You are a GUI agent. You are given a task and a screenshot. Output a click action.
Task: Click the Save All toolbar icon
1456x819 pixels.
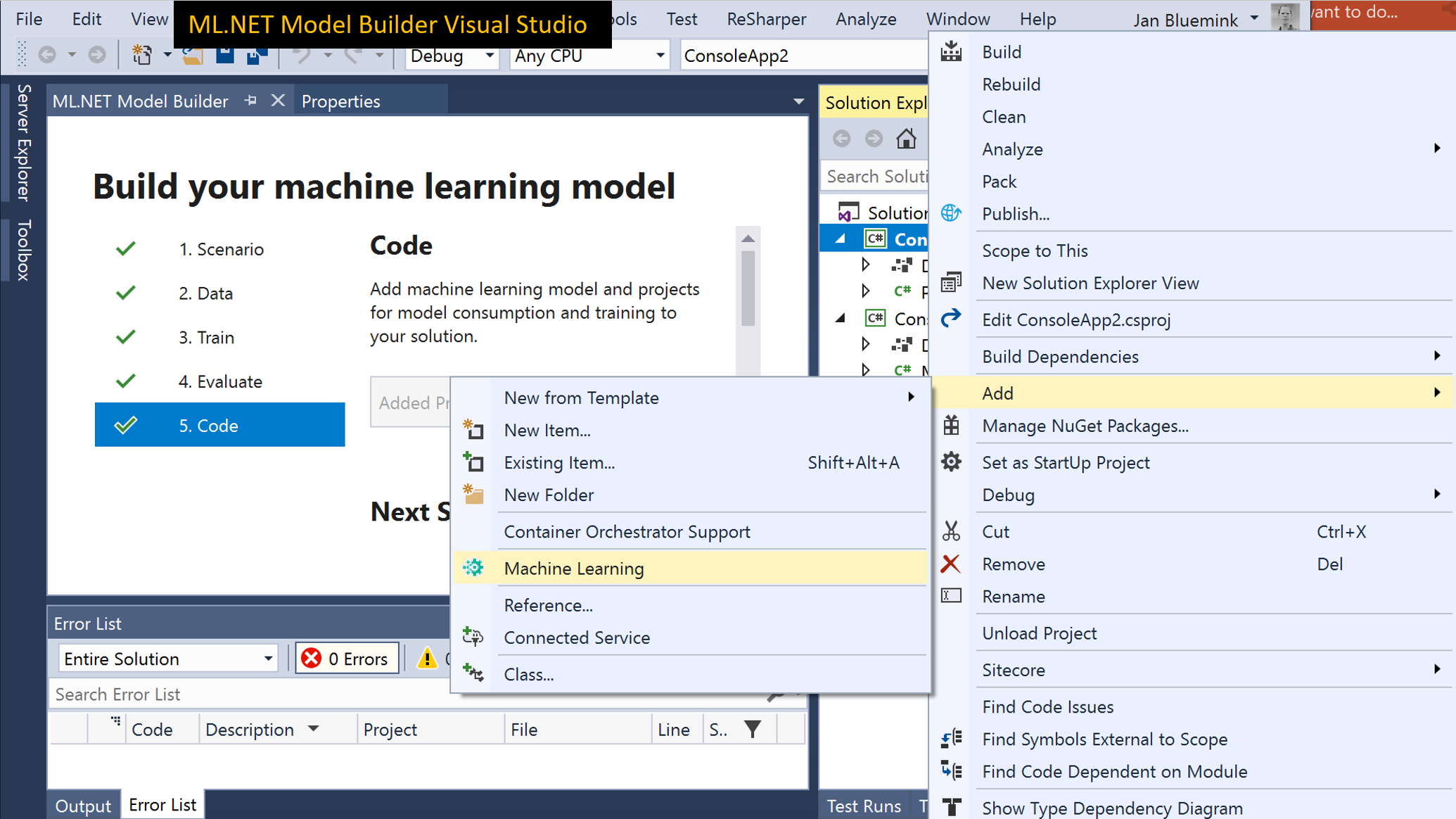pyautogui.click(x=256, y=55)
